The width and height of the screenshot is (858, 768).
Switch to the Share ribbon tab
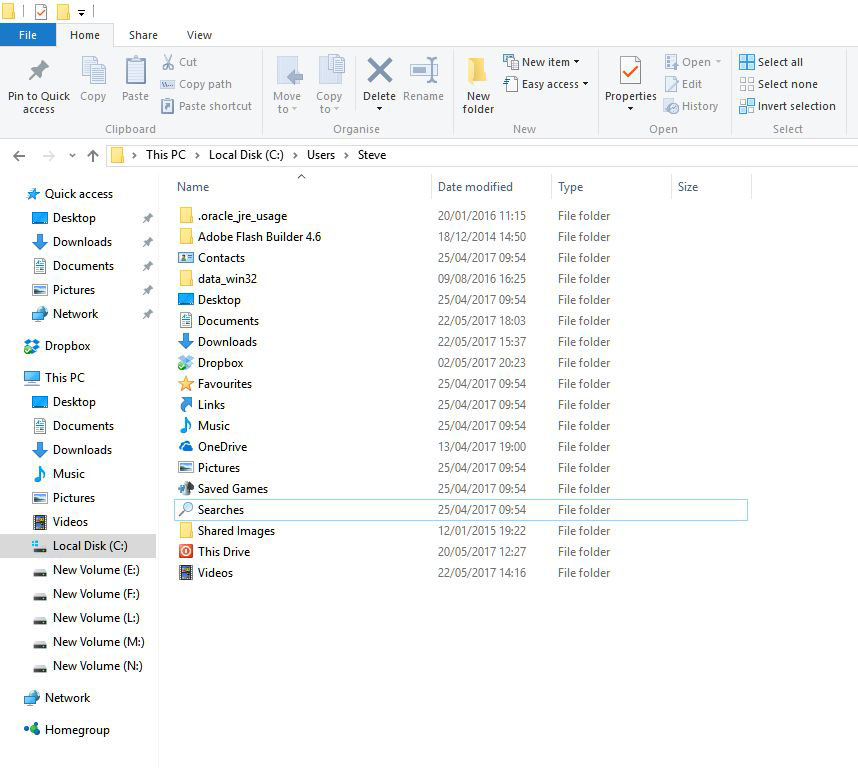click(x=143, y=35)
